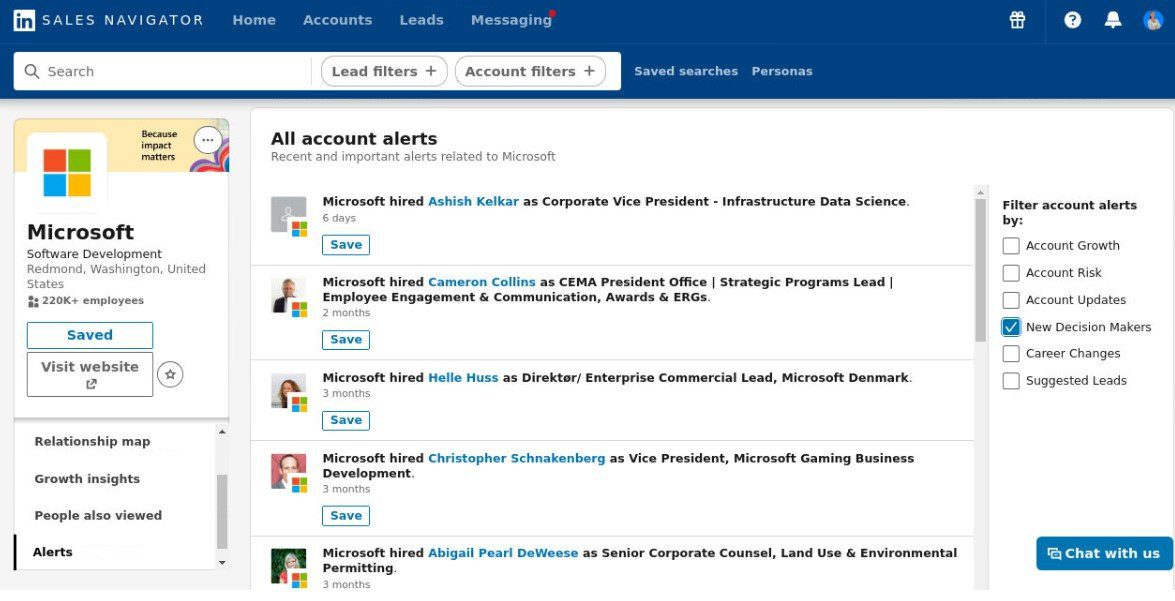Image resolution: width=1175 pixels, height=601 pixels.
Task: Expand the Lead filters dropdown
Action: [384, 71]
